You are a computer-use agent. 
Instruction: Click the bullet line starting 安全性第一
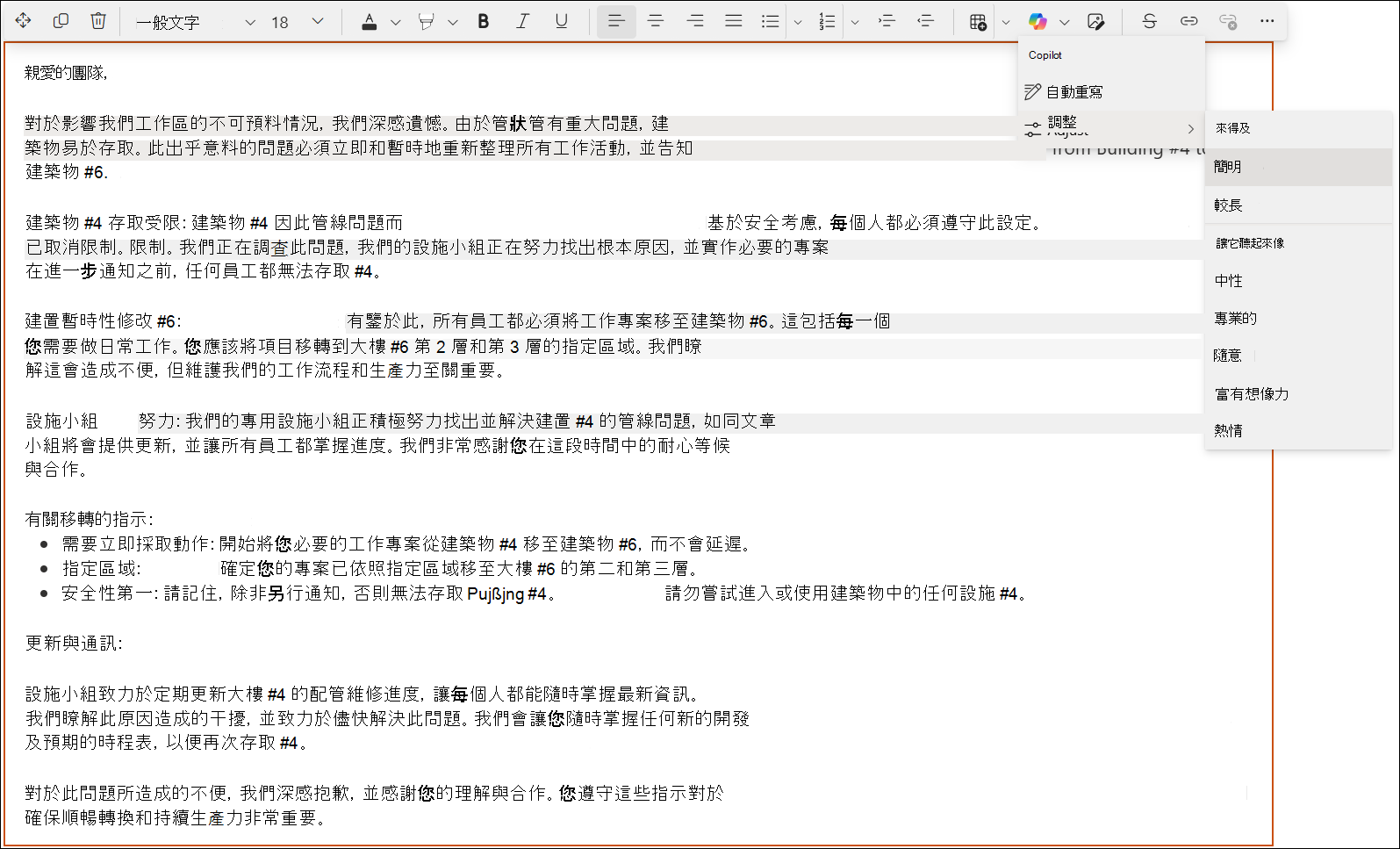544,594
